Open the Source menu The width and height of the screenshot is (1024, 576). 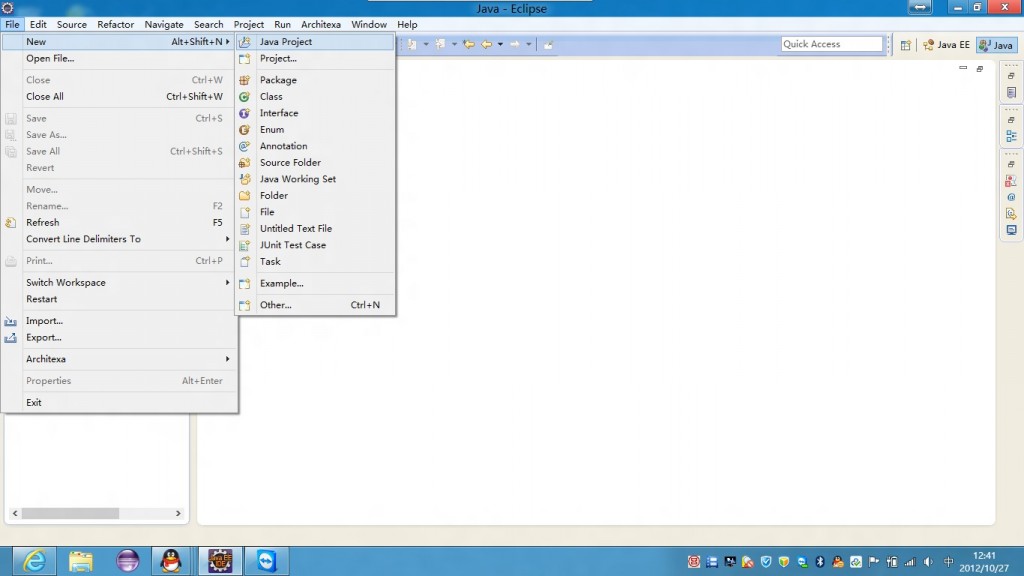pyautogui.click(x=72, y=24)
